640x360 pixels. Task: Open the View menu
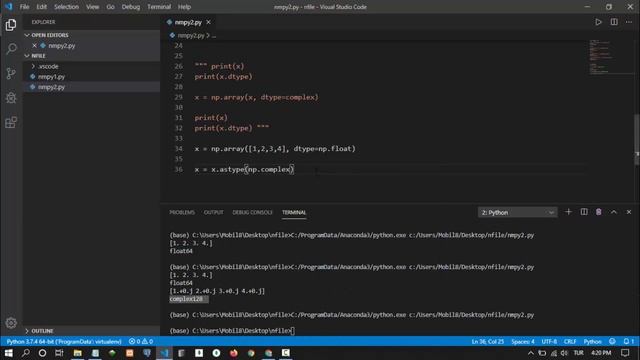[93, 7]
